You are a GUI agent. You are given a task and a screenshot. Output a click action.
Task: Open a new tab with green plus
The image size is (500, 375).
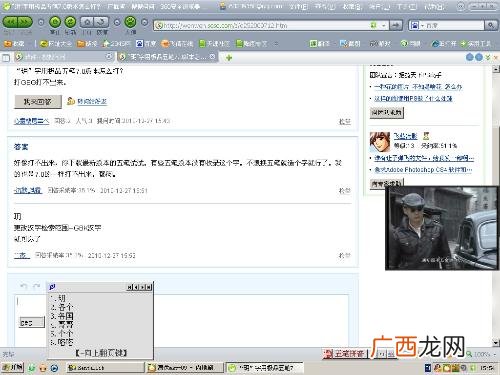[x=229, y=58]
